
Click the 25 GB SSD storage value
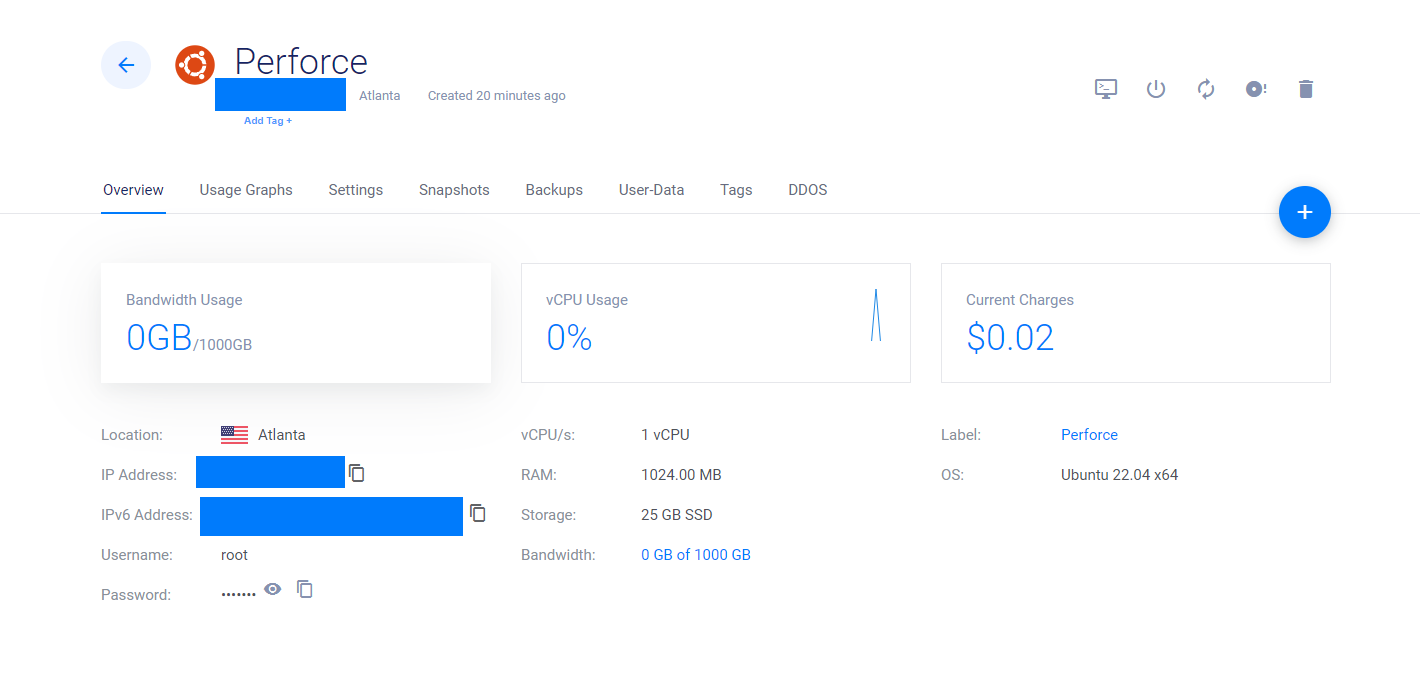click(677, 515)
